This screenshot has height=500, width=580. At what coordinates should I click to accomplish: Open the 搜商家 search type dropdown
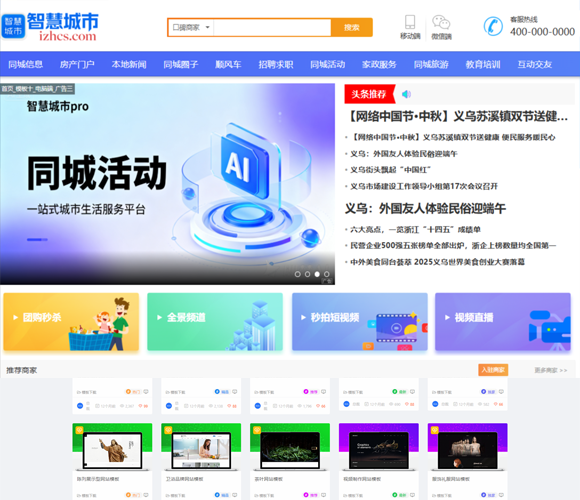pos(191,27)
